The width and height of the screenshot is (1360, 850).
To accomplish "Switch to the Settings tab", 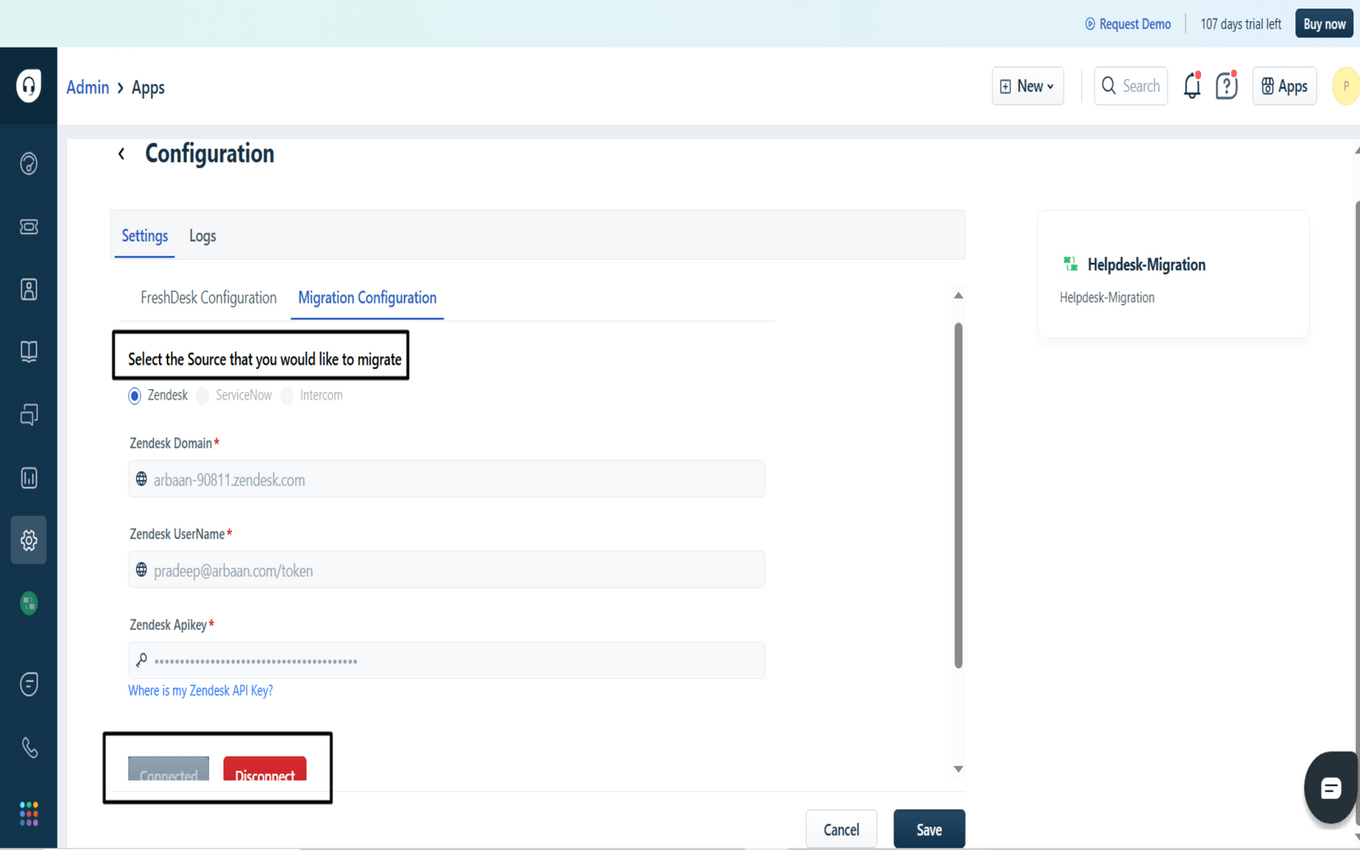I will click(x=145, y=236).
